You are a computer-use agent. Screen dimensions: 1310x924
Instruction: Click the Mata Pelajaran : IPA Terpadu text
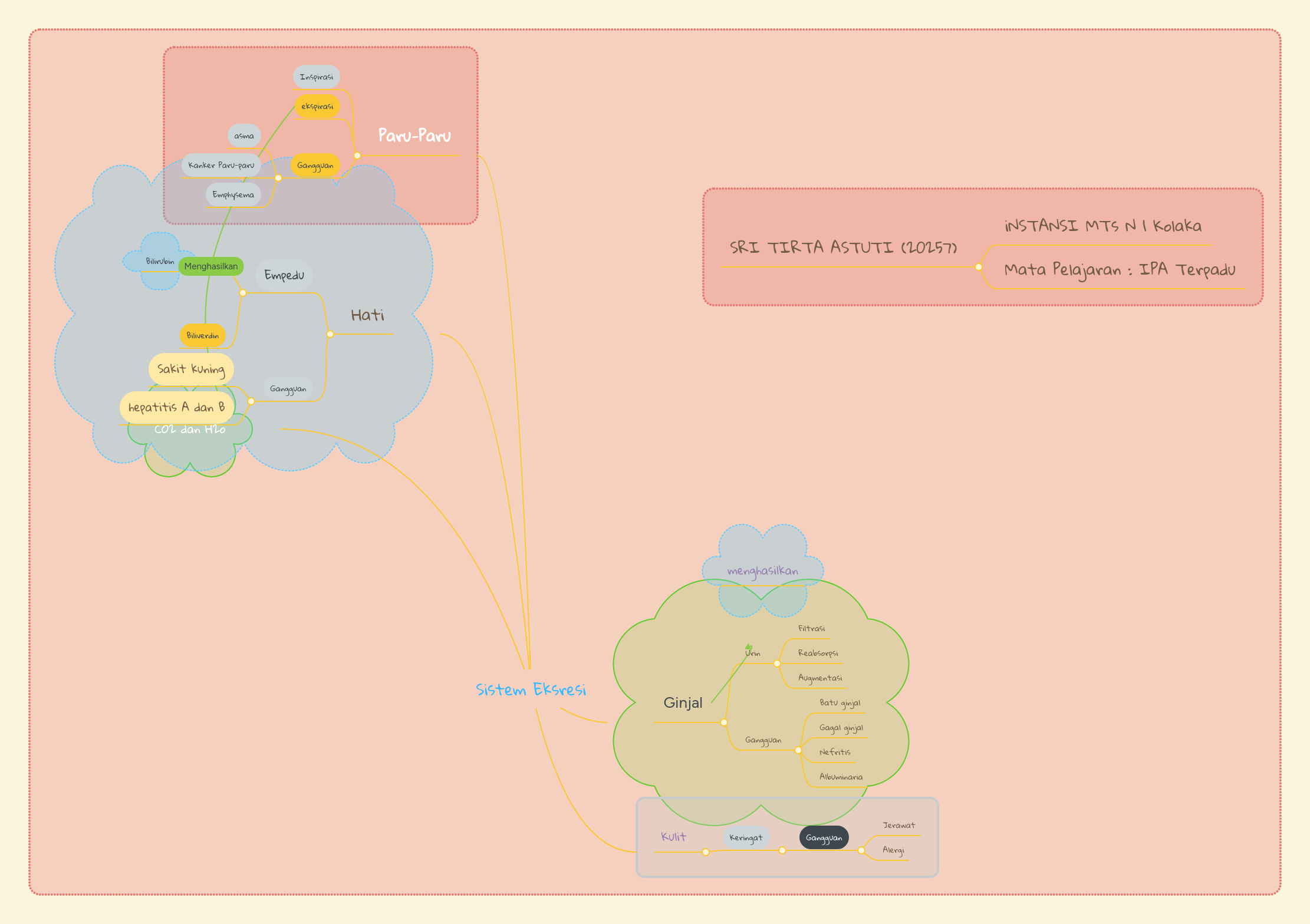[x=1120, y=270]
